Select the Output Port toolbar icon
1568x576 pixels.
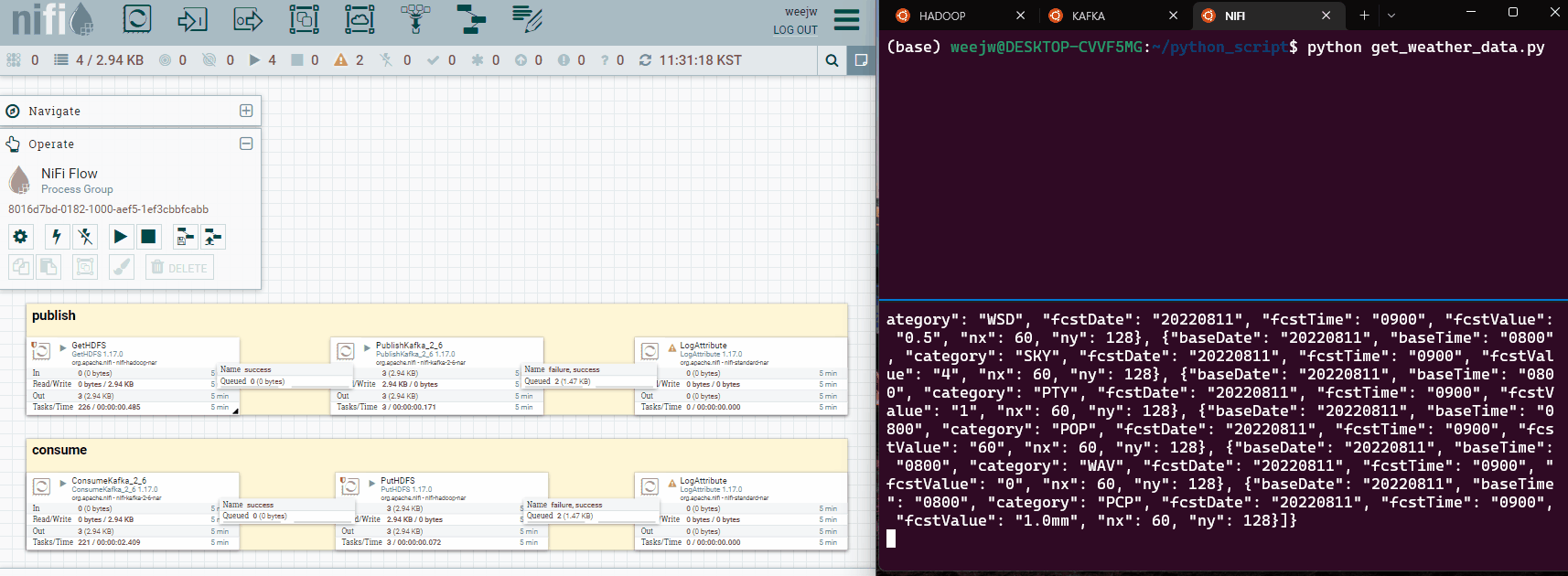click(248, 19)
